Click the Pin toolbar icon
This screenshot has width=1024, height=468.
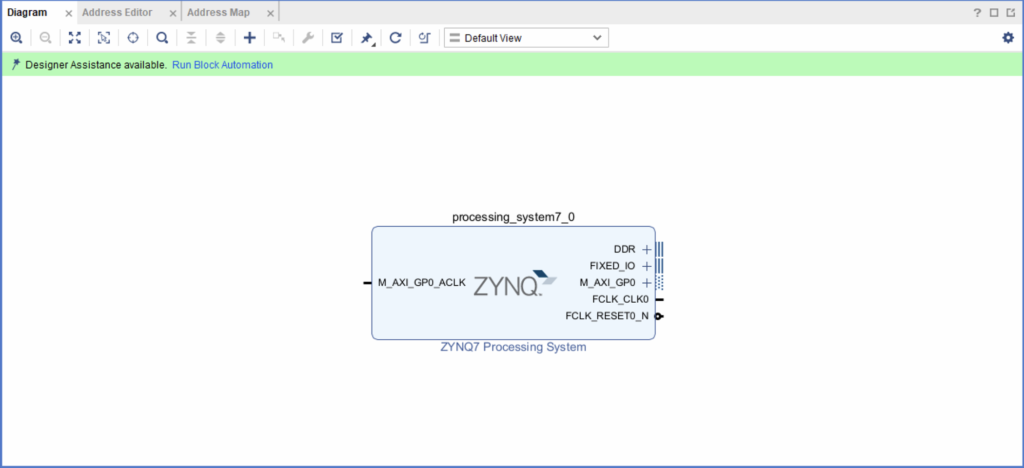[366, 38]
